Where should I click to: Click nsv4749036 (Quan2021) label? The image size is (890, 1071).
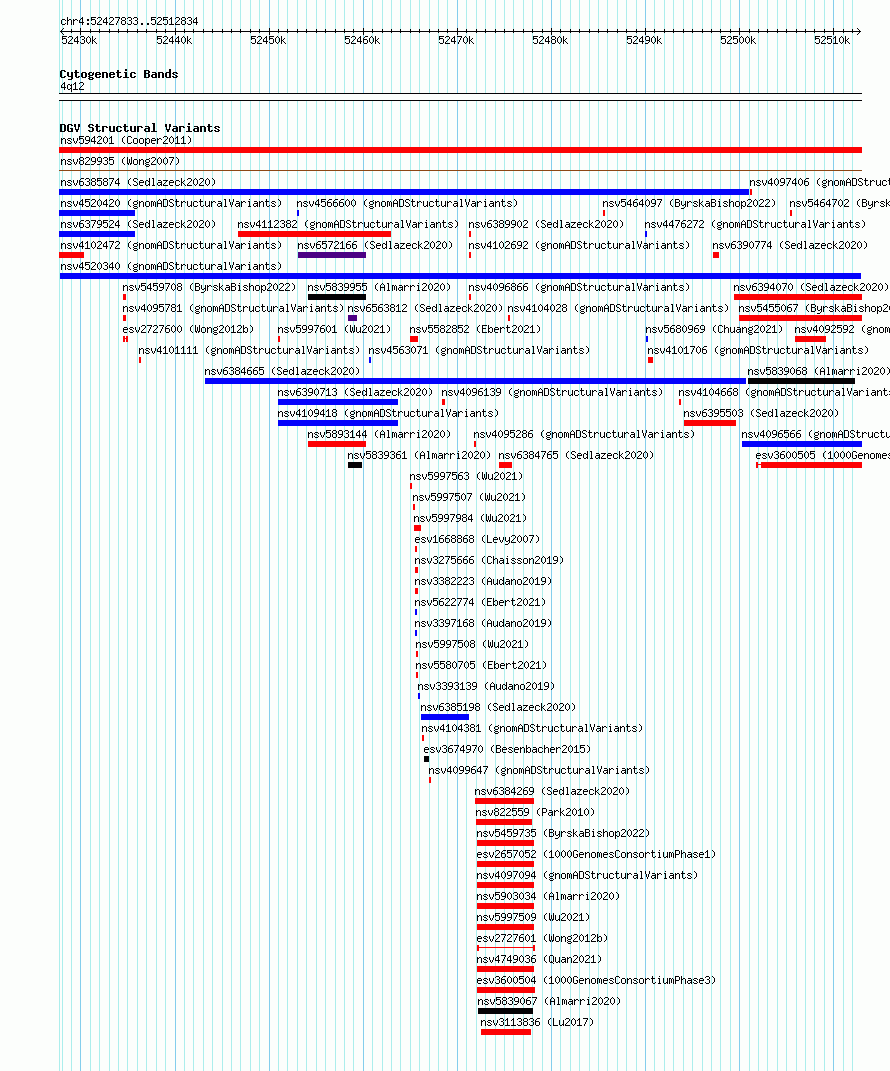(540, 959)
